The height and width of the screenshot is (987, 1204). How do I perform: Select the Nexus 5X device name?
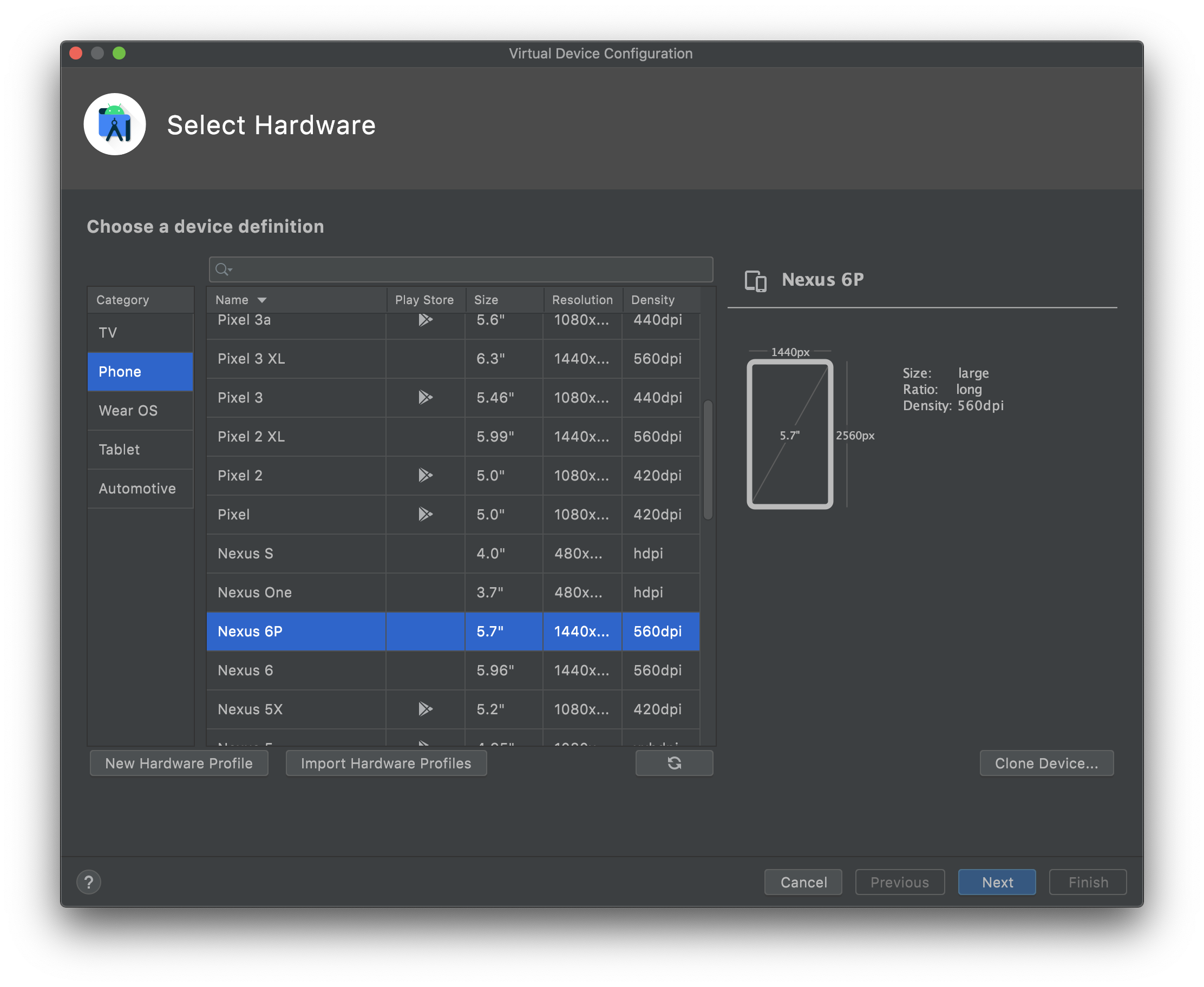(x=250, y=709)
